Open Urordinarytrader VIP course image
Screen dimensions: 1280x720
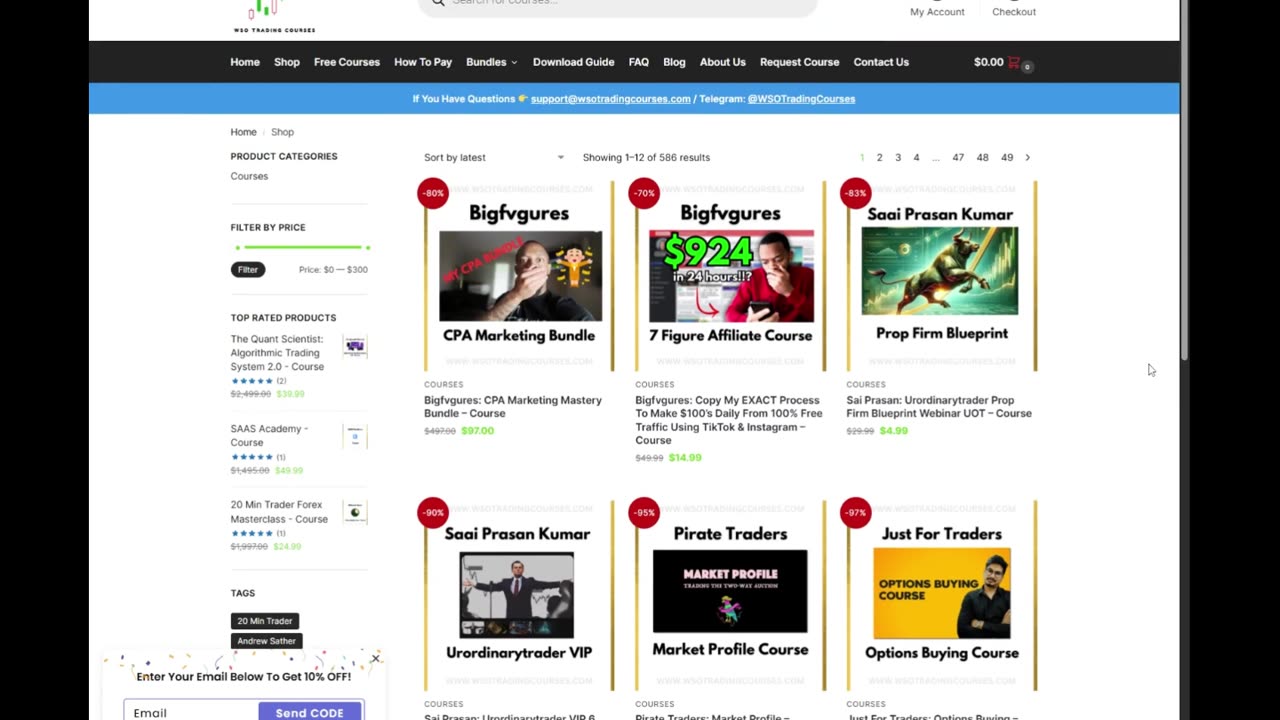coord(520,595)
